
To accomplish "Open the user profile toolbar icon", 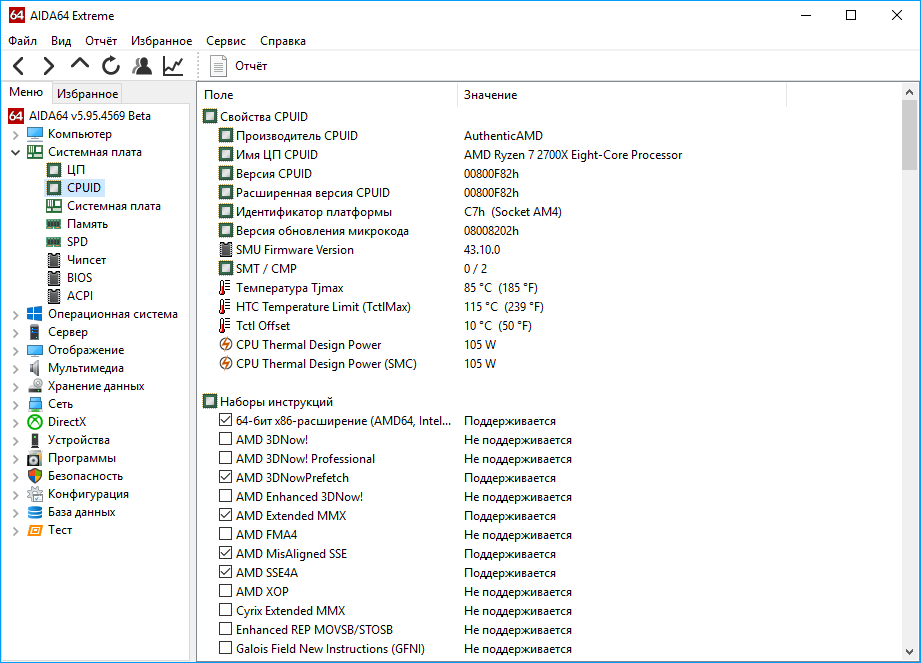I will pos(142,66).
